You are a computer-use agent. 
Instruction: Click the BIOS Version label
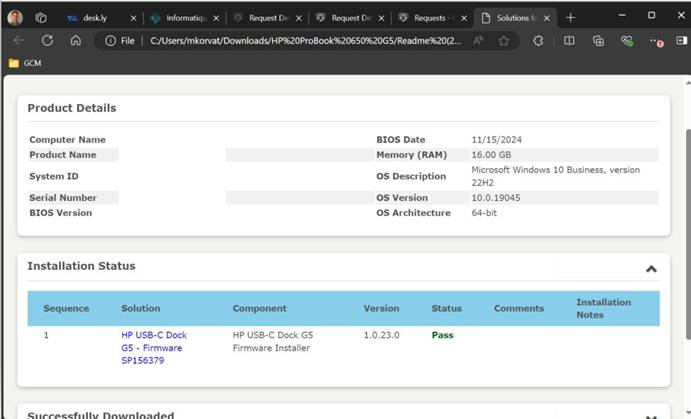click(61, 213)
